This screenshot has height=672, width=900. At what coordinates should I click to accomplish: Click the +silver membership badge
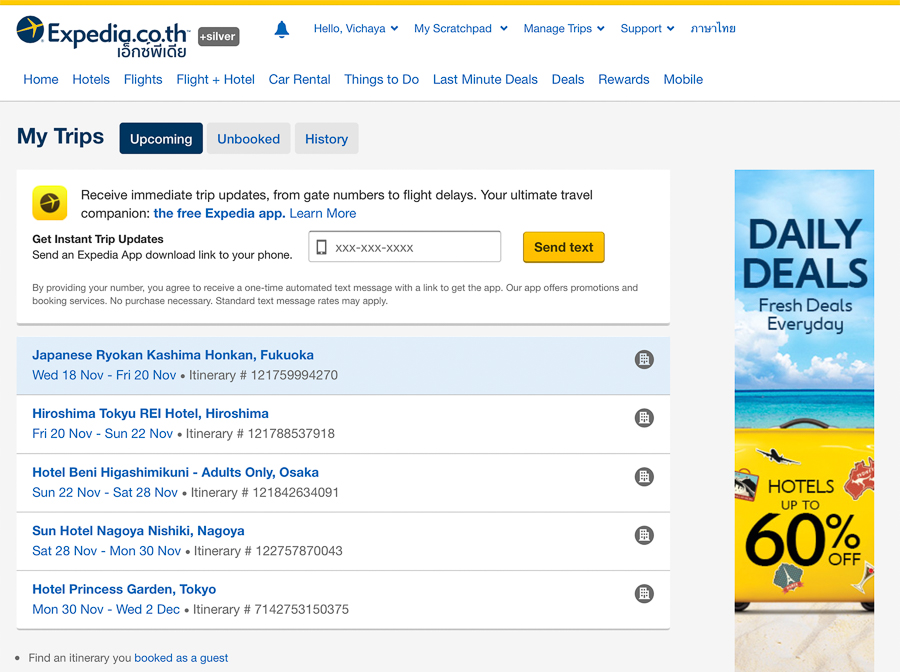click(219, 36)
